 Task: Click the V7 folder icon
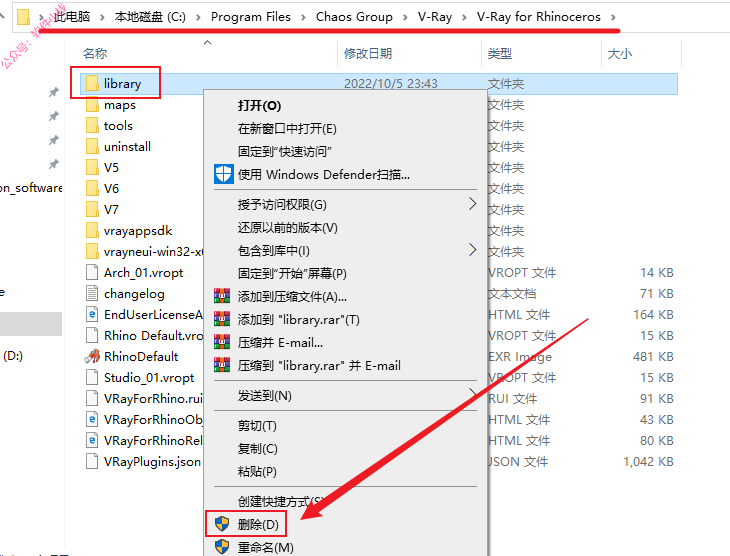[92, 210]
